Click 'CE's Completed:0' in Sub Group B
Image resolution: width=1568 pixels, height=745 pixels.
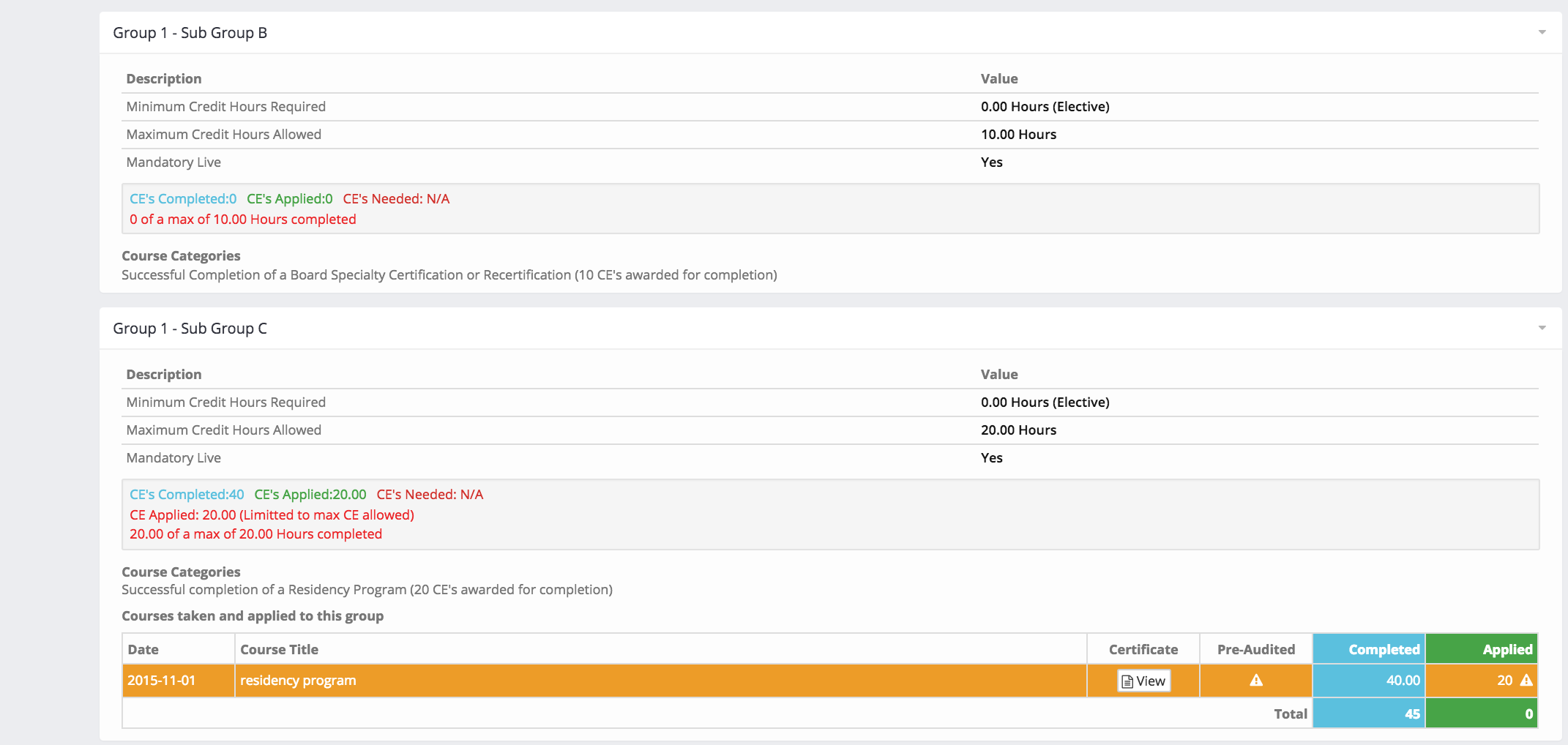tap(183, 199)
